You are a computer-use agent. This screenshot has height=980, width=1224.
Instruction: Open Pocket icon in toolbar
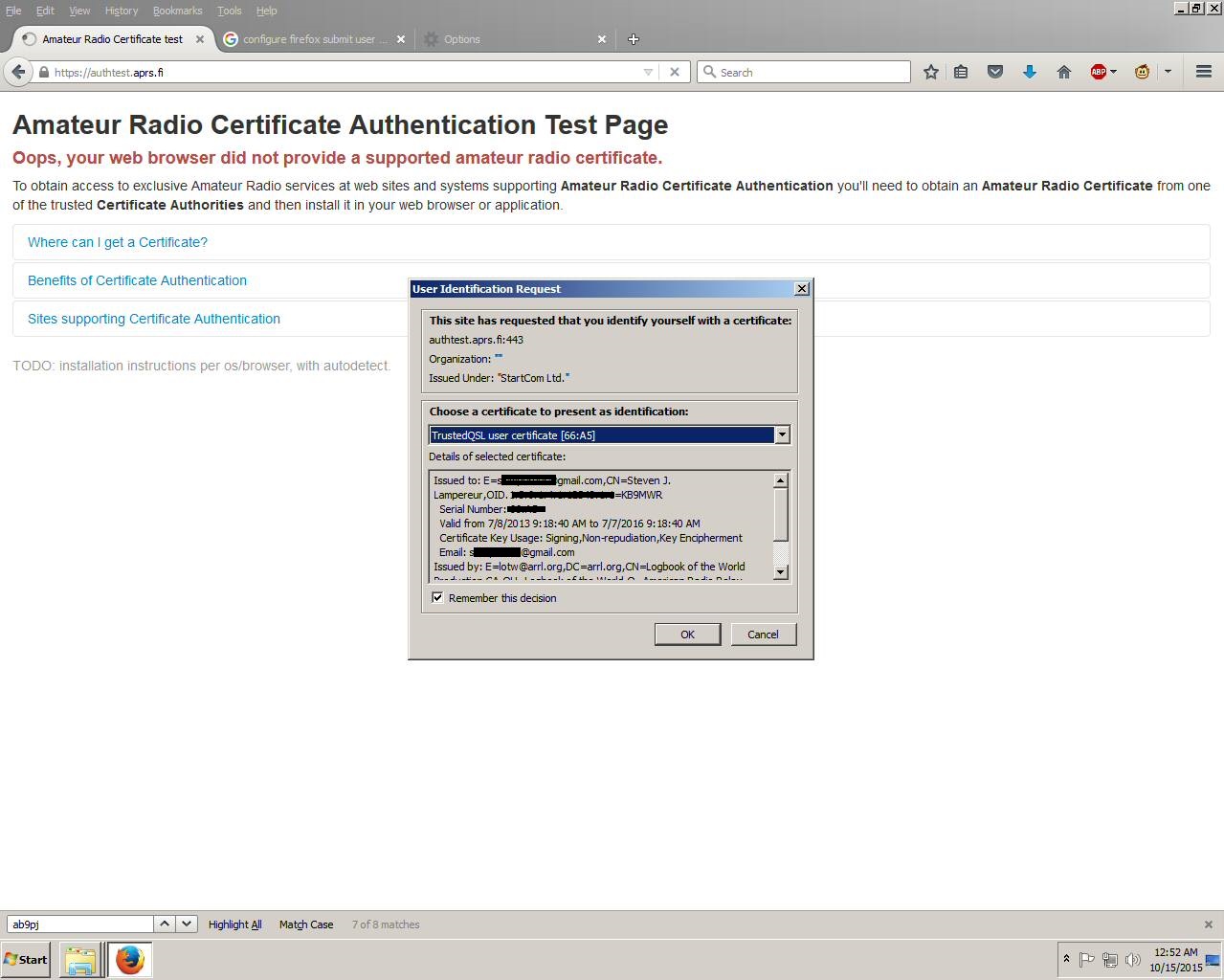tap(995, 72)
